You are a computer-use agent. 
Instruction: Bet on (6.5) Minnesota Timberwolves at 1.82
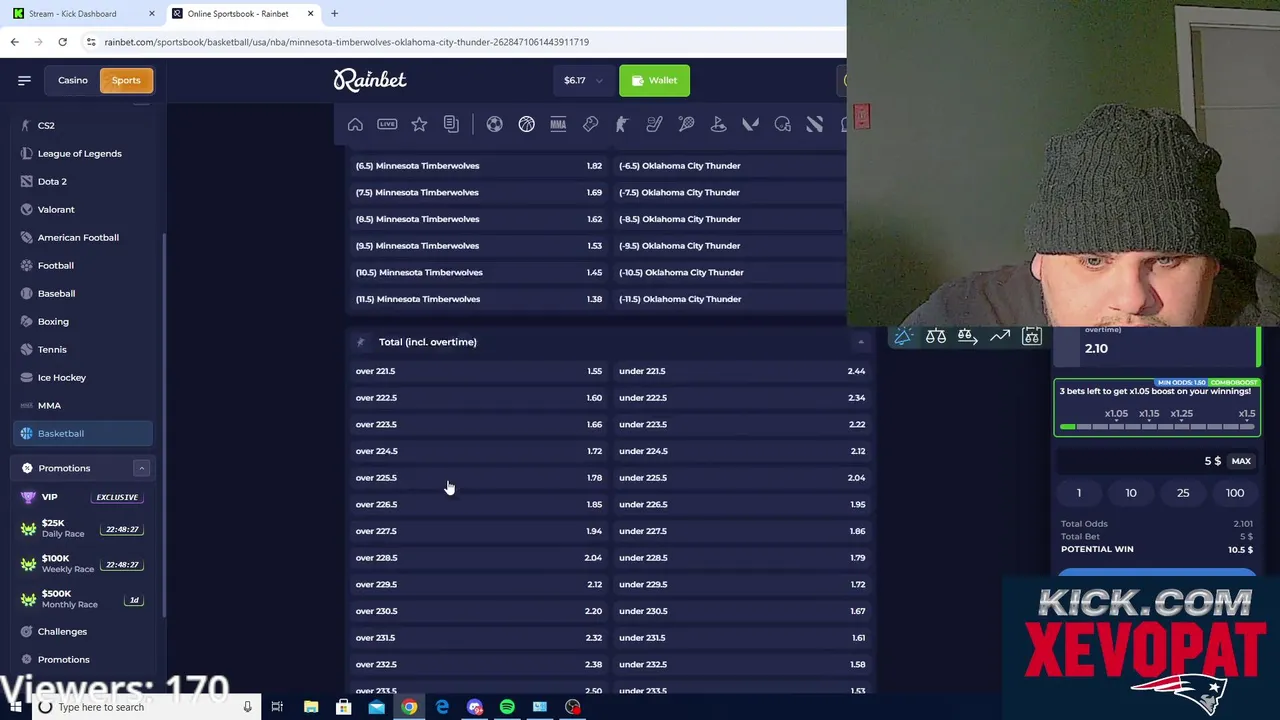(x=479, y=166)
